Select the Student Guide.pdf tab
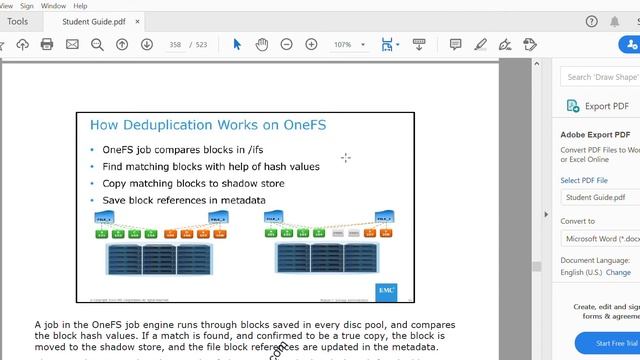This screenshot has width=640, height=360. coord(93,22)
